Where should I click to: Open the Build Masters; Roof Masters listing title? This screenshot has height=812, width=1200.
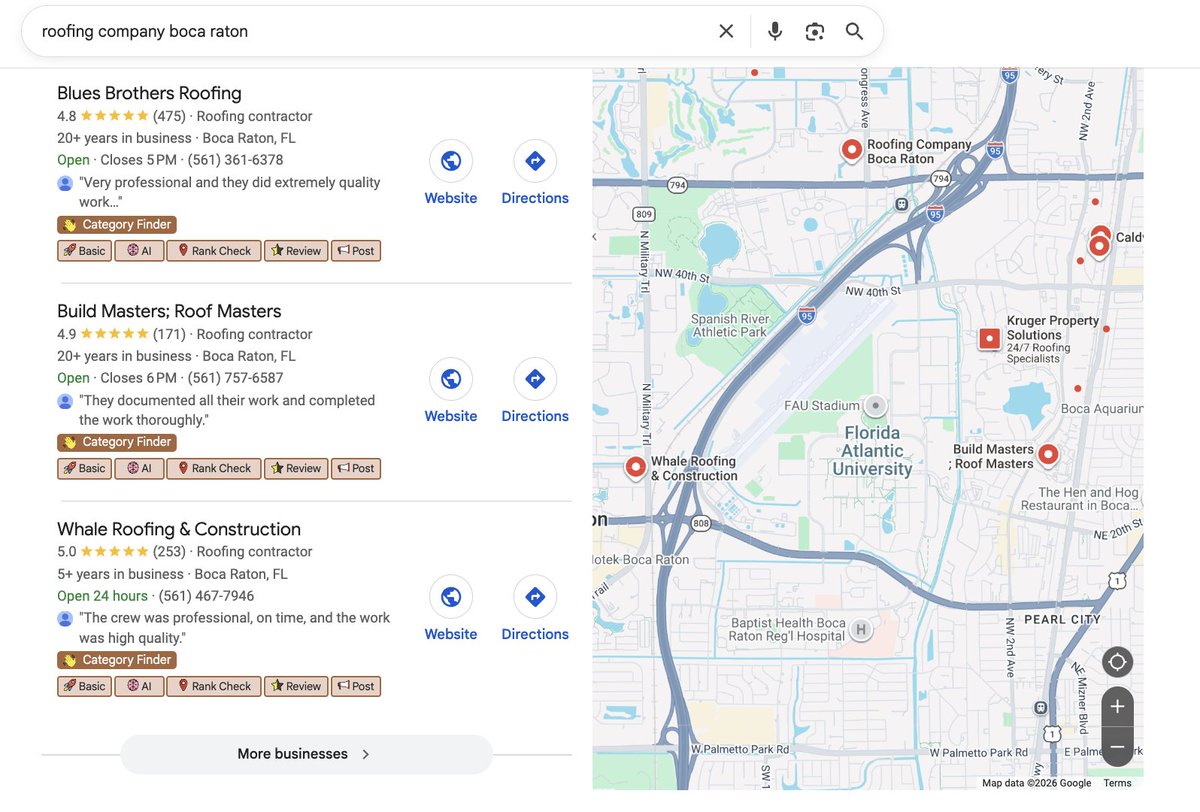[169, 311]
